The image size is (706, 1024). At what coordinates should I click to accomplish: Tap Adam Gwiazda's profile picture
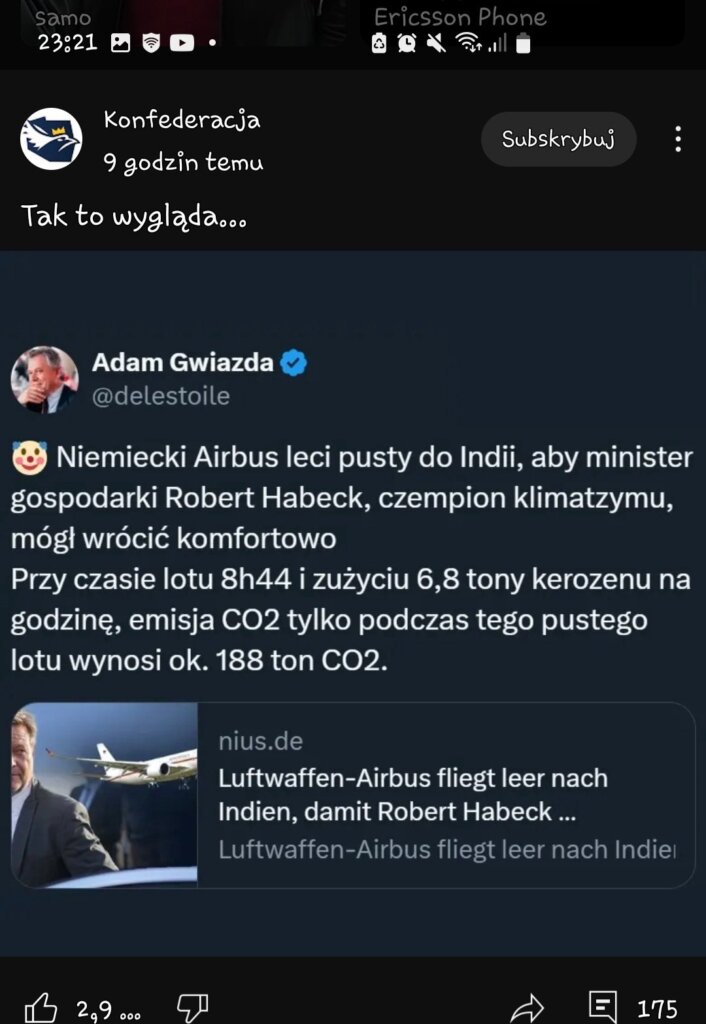click(45, 380)
